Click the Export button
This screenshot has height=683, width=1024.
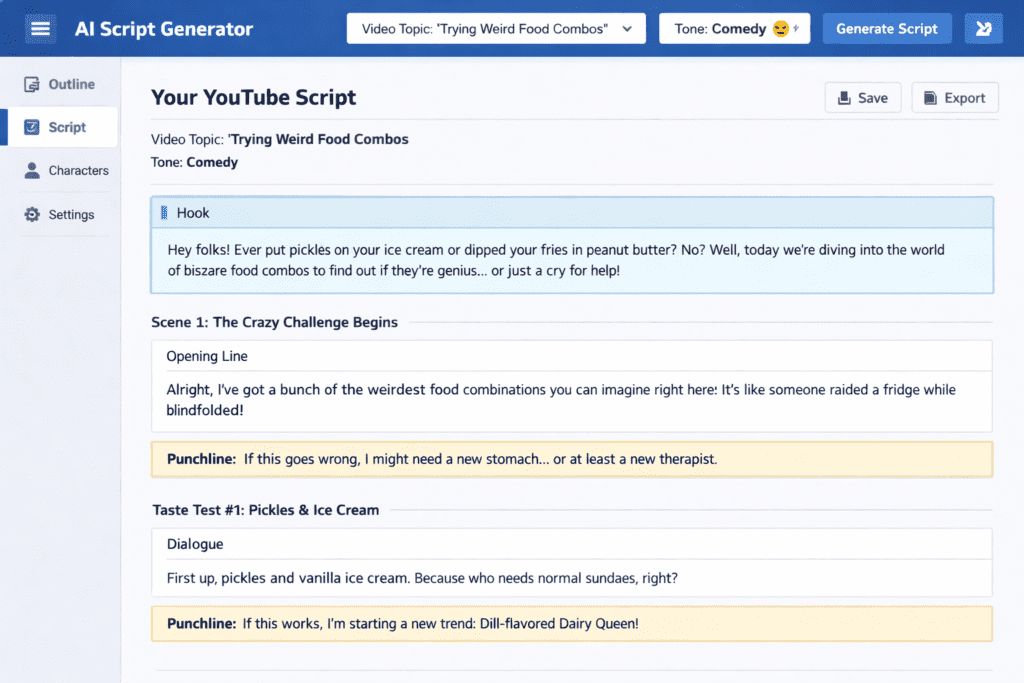[x=954, y=98]
